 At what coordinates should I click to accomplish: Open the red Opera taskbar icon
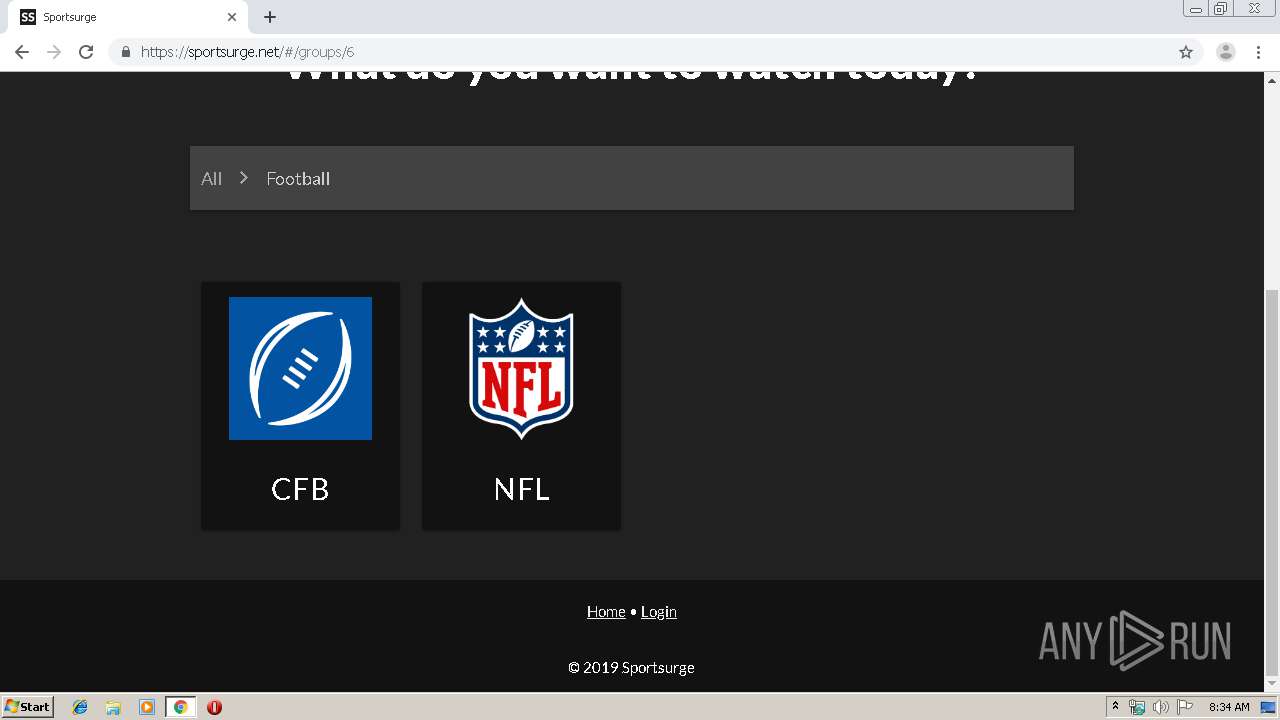[214, 707]
